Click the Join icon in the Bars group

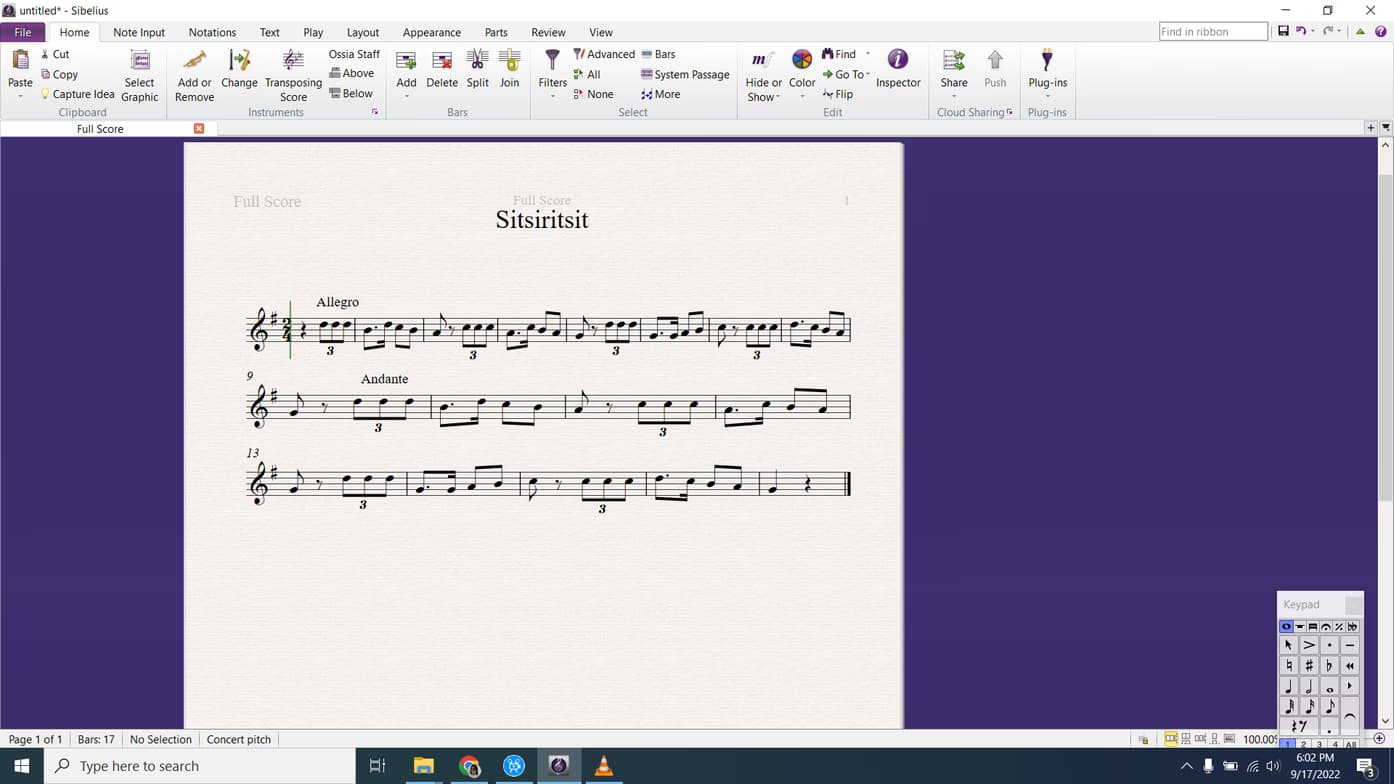[x=509, y=70]
